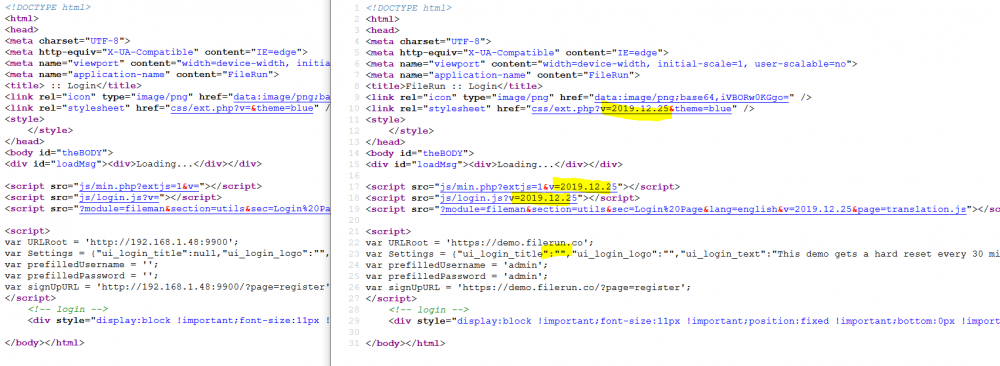Click left pane Settings "ui_login_title":null line
The height and width of the screenshot is (366, 1000).
click(x=168, y=254)
